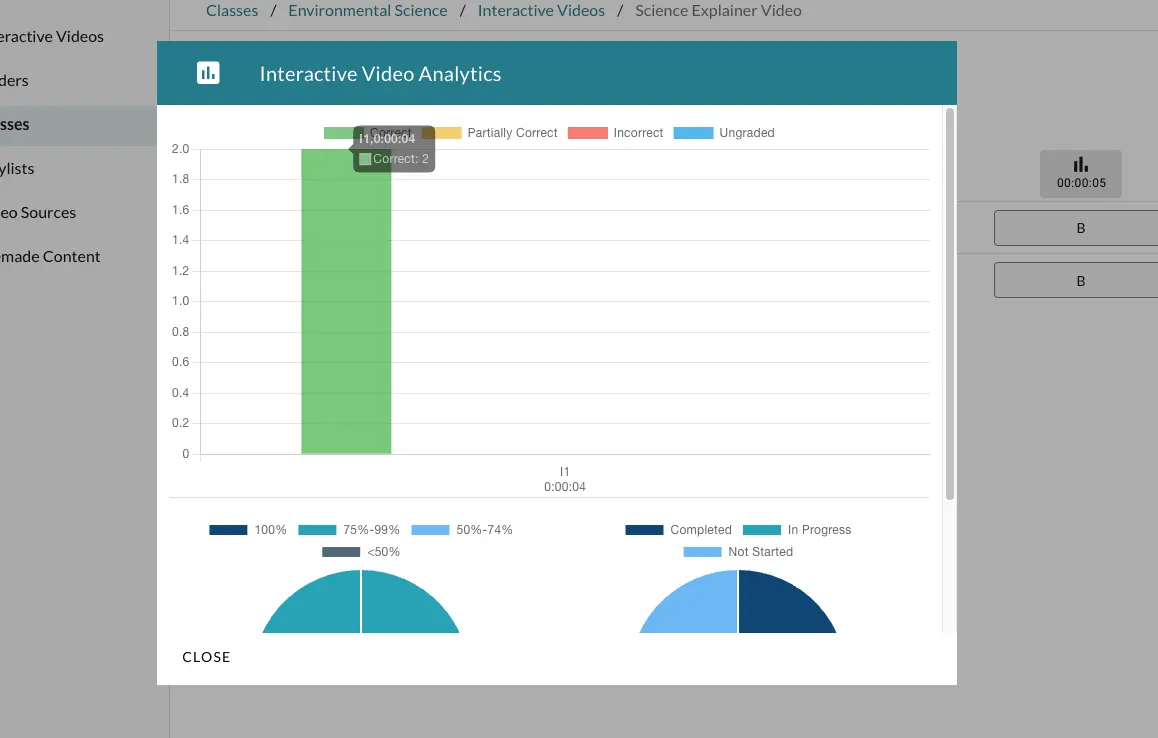Open the Environmental Science breadcrumb link
Image resolution: width=1158 pixels, height=738 pixels.
(x=368, y=10)
